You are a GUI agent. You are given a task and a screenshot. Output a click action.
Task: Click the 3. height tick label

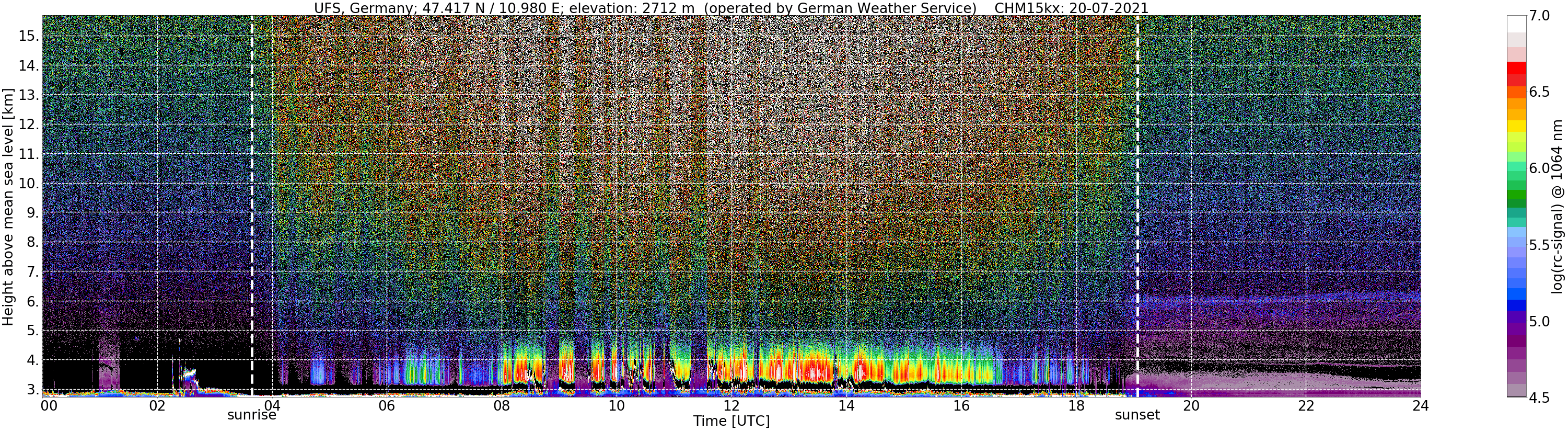click(32, 390)
